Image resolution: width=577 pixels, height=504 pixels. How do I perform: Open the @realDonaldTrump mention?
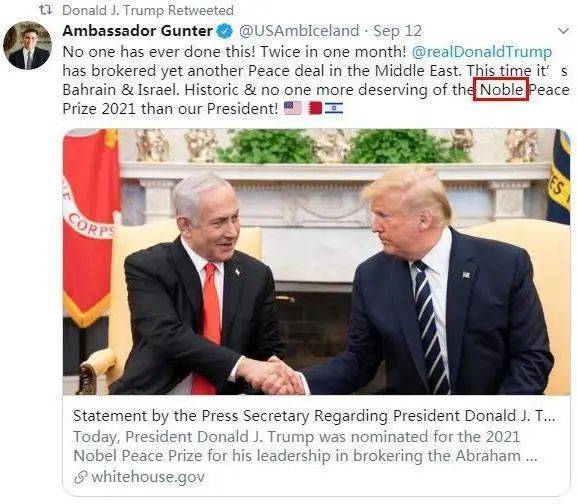[x=482, y=52]
